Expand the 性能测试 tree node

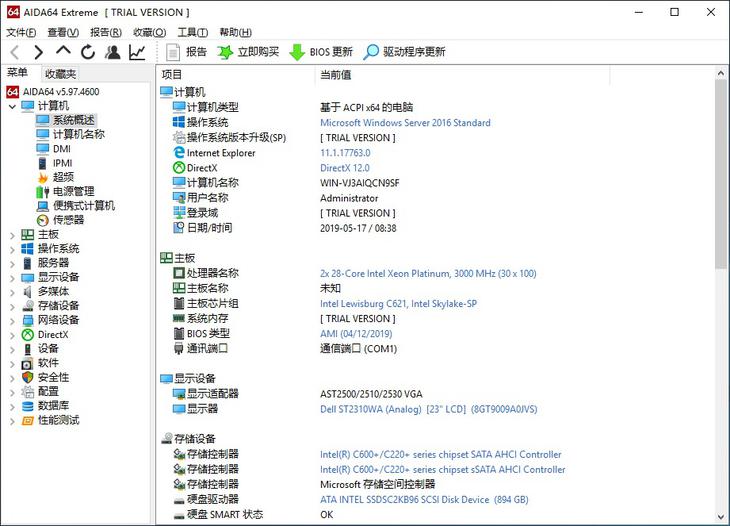[12, 421]
